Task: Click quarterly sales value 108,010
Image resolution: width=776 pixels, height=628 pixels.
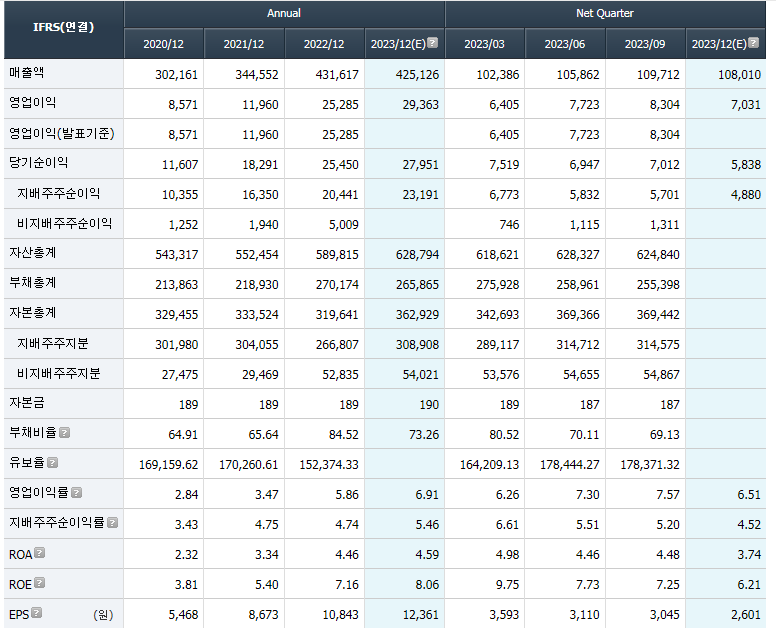Action: (739, 75)
